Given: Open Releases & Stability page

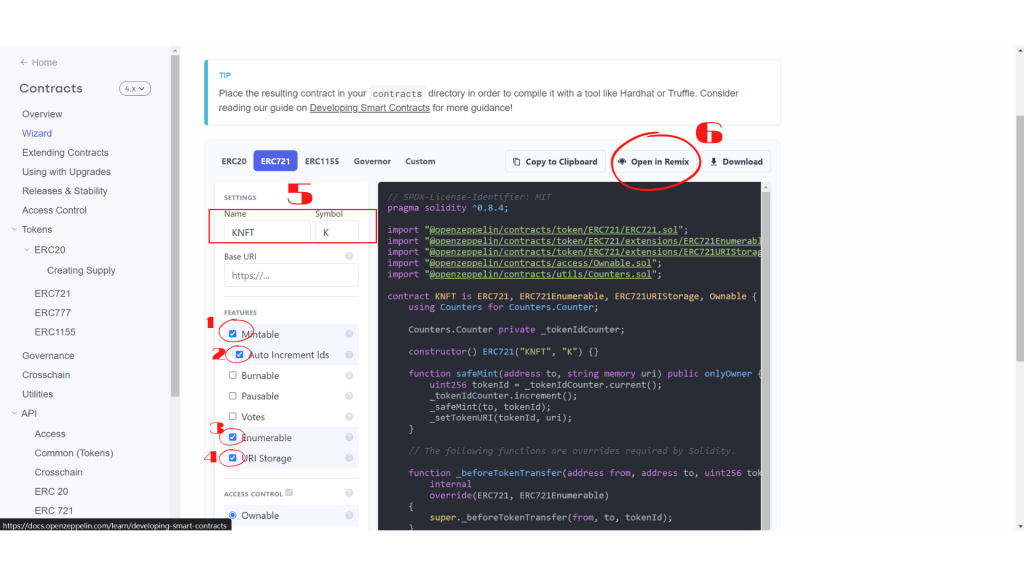Looking at the screenshot, I should tap(65, 191).
